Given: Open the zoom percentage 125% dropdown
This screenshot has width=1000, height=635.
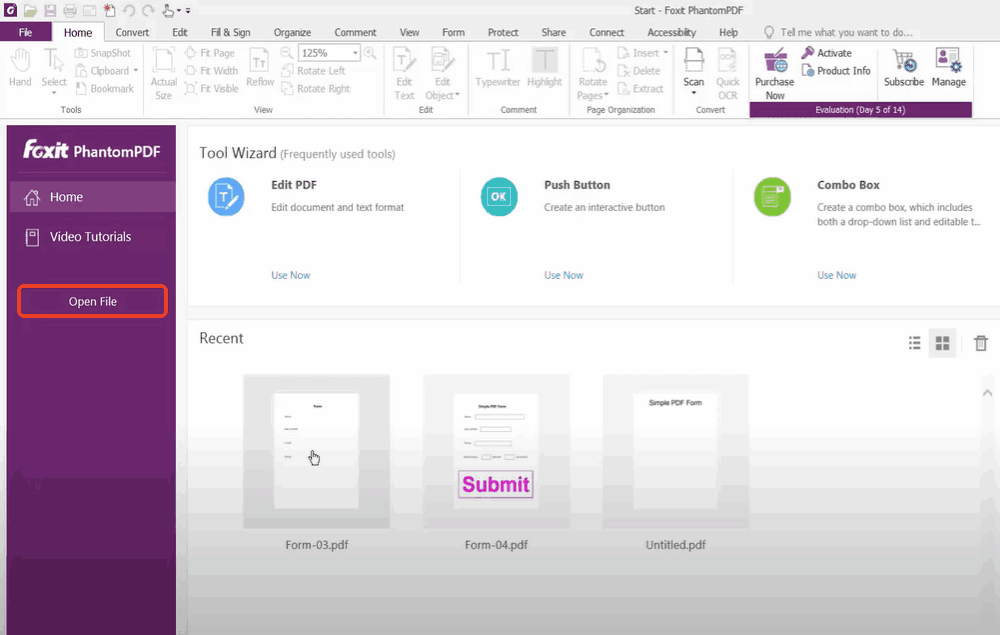Looking at the screenshot, I should click(355, 53).
